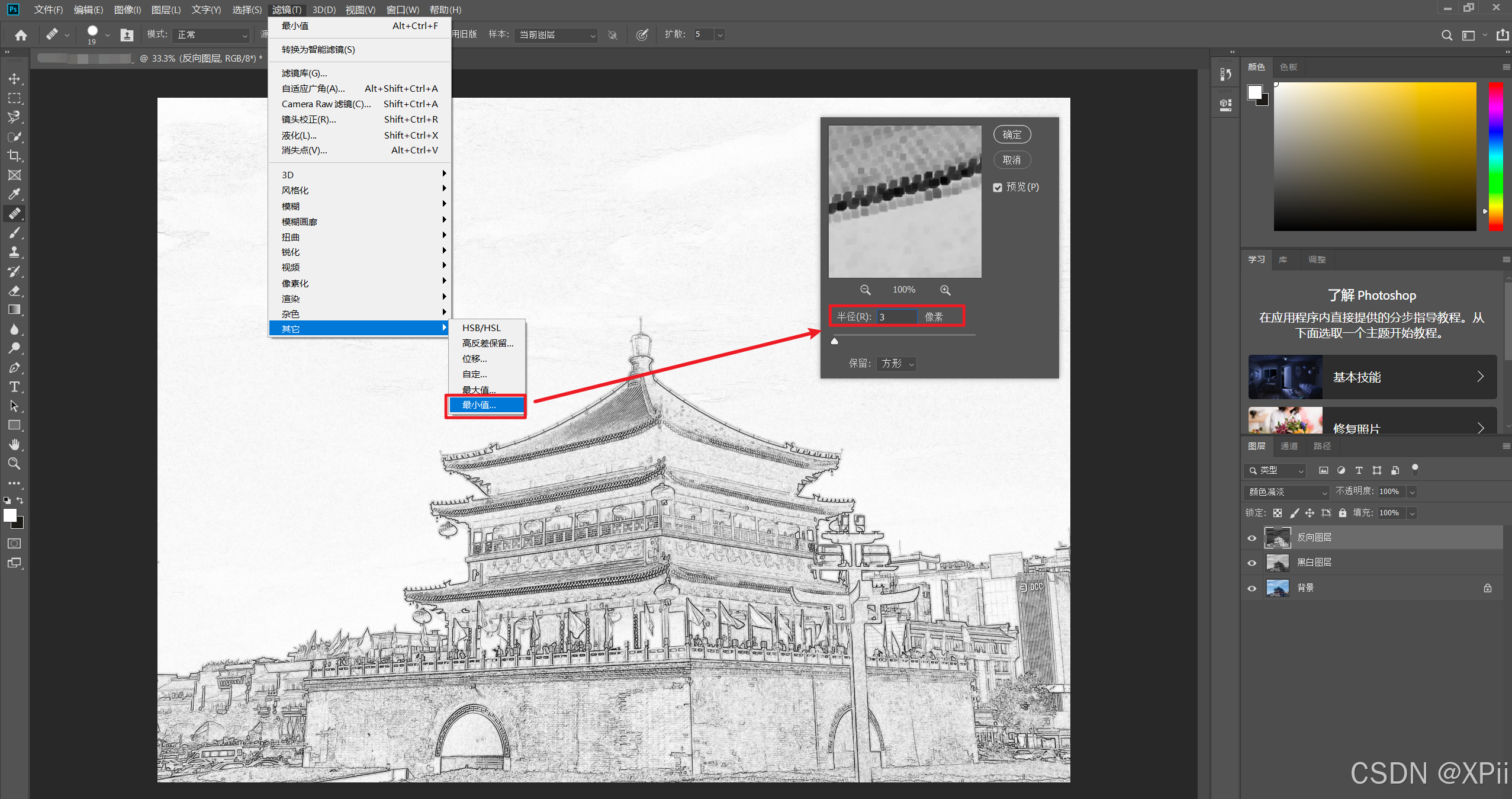The height and width of the screenshot is (799, 1512).
Task: Click the rainbow hue slider strip
Action: tap(1495, 156)
